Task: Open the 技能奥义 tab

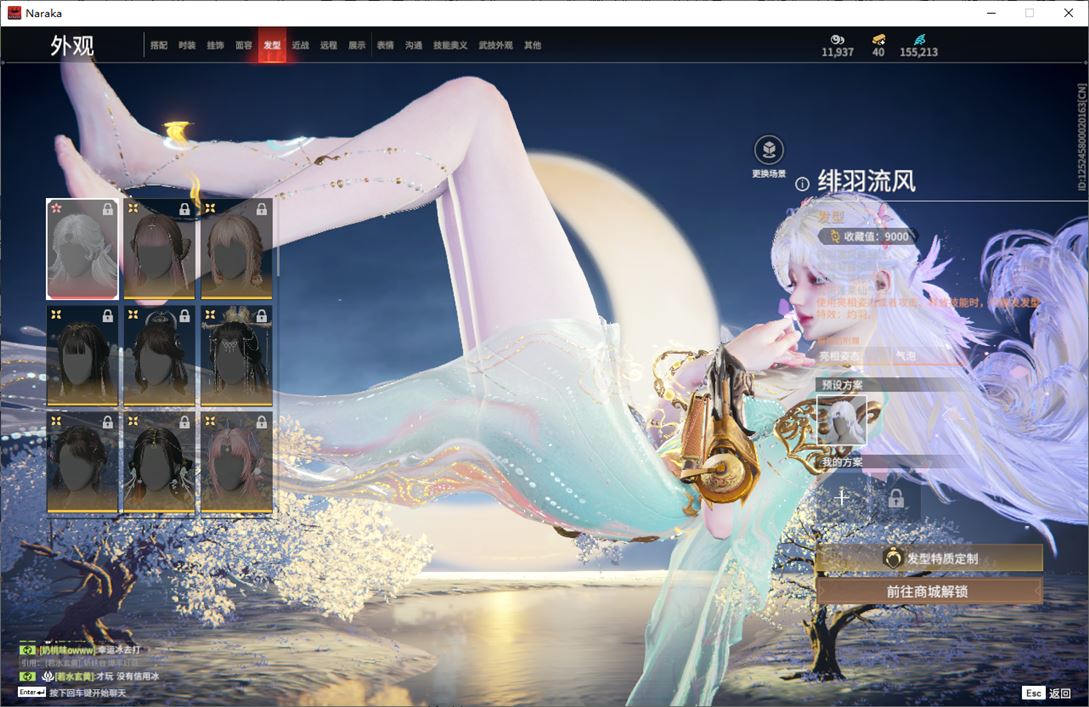Action: coord(450,45)
